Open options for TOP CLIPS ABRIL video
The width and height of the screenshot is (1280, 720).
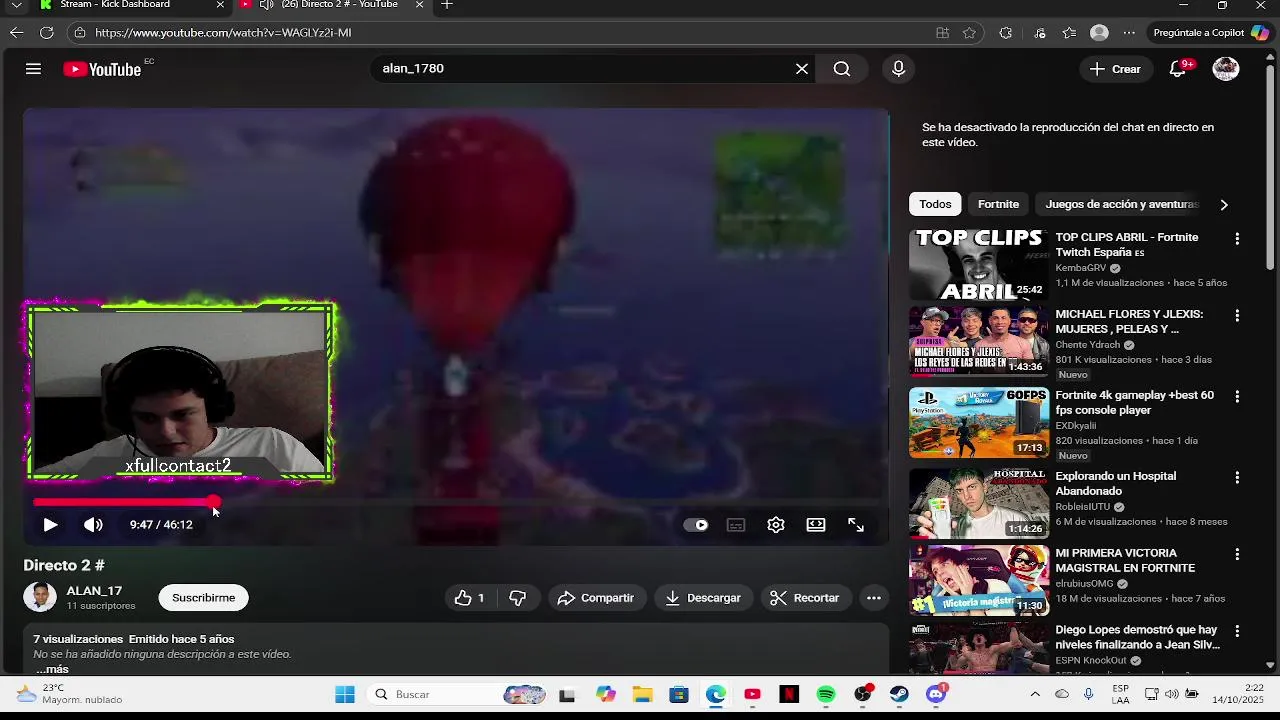(1237, 239)
